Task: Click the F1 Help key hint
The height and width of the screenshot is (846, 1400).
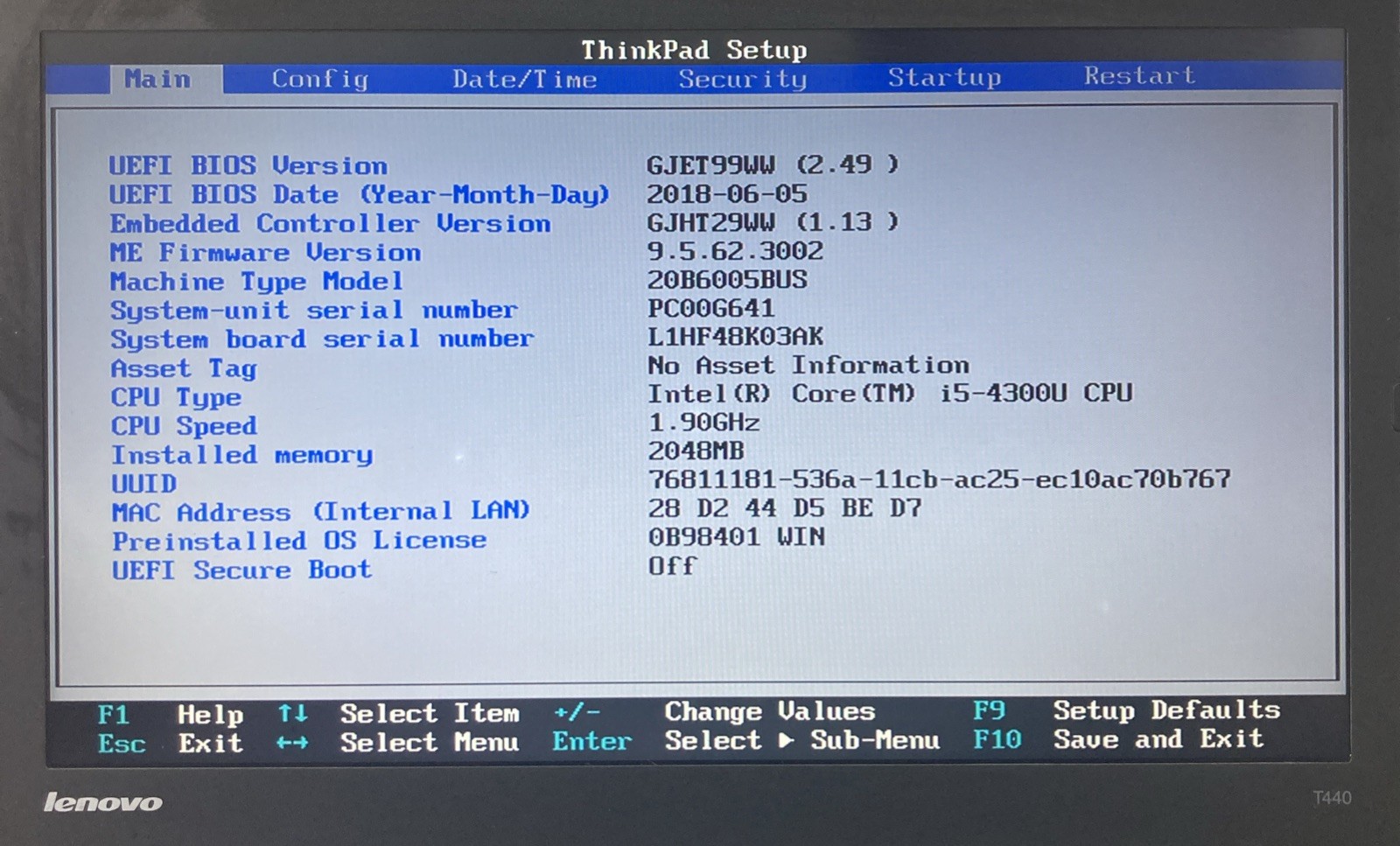Action: pyautogui.click(x=171, y=715)
